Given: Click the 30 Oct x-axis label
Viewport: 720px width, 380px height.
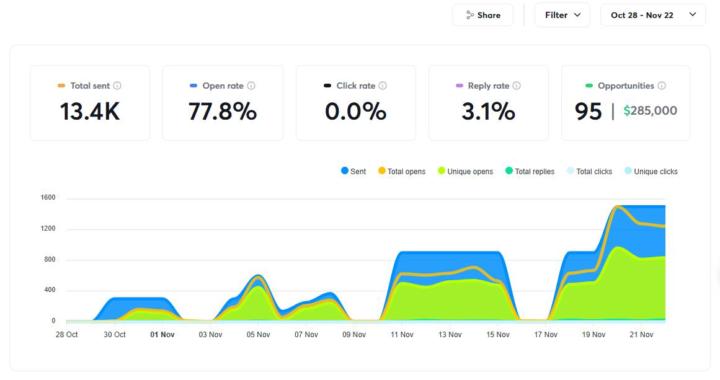Looking at the screenshot, I should (114, 335).
